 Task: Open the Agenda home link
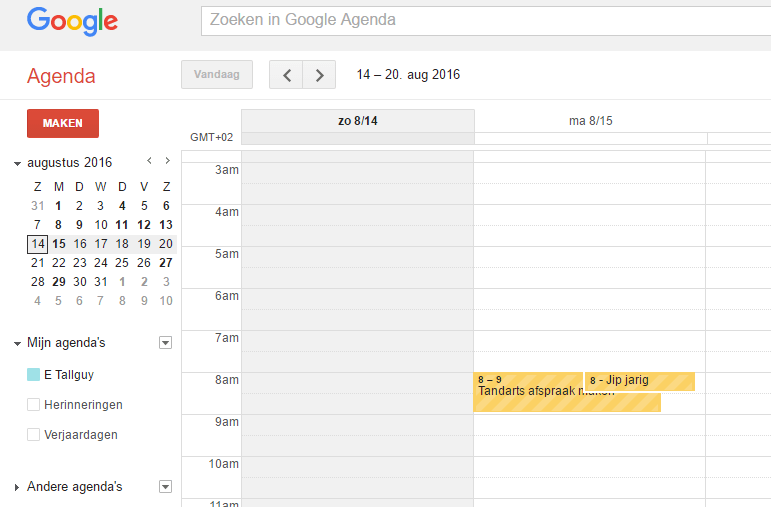(61, 76)
